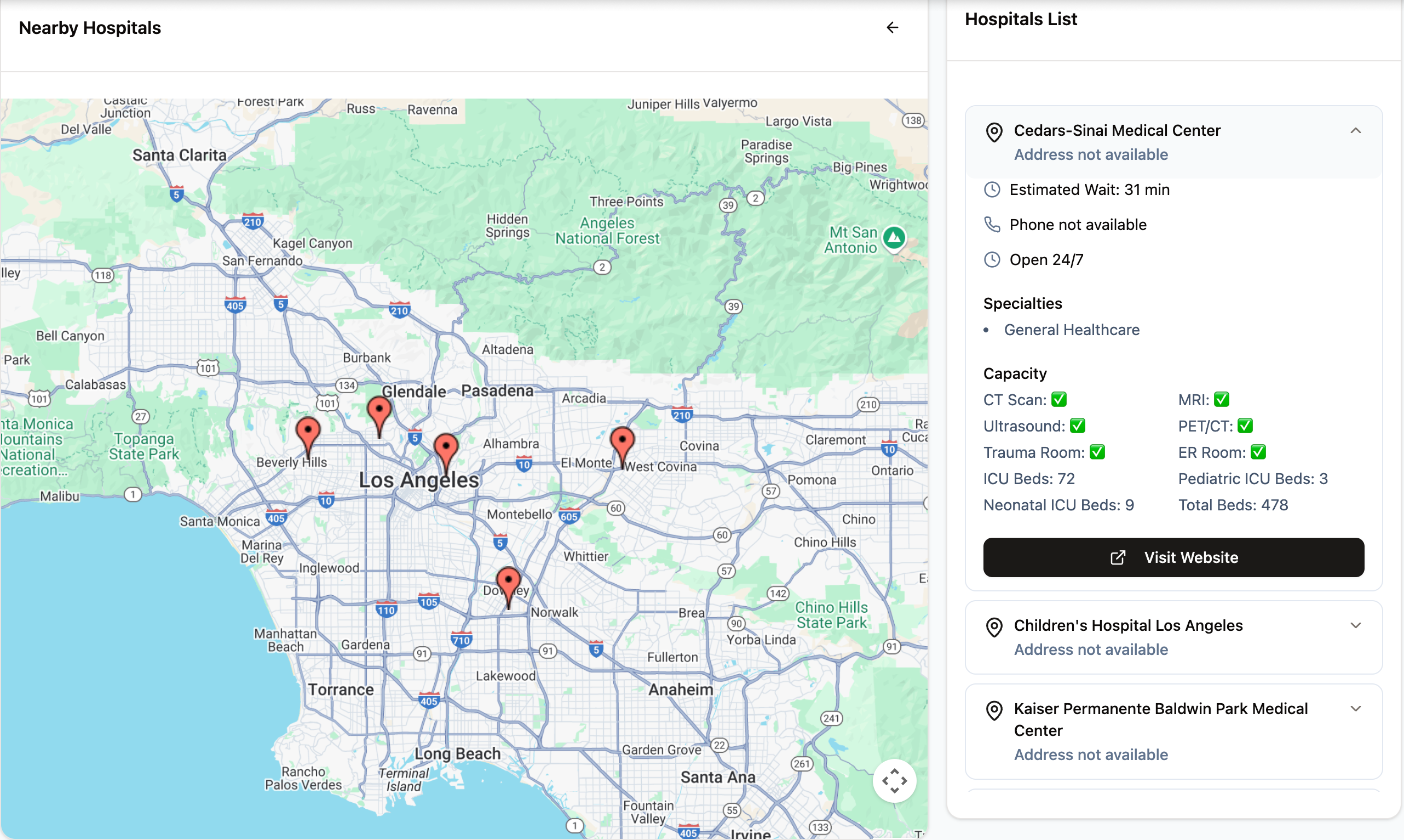Collapse the Cedars-Sinai Medical Center card
Viewport: 1404px width, 840px height.
tap(1355, 131)
